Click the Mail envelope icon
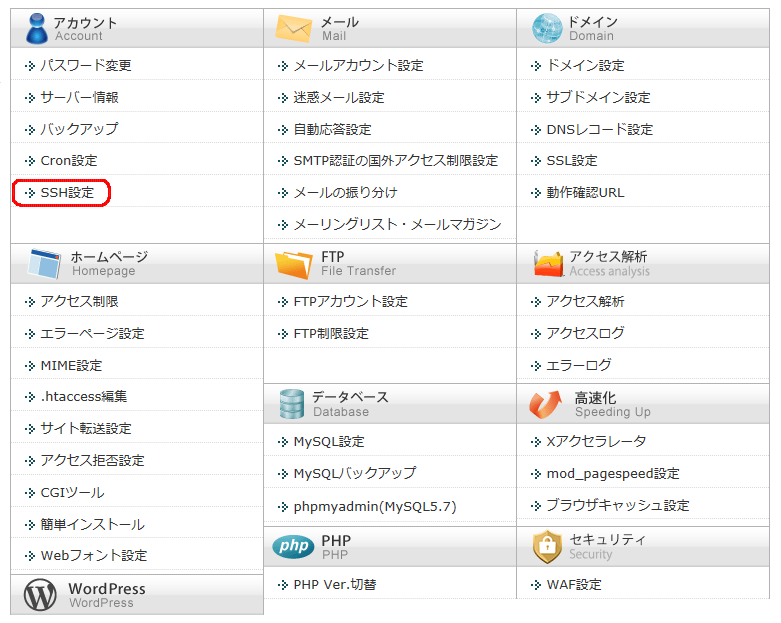The width and height of the screenshot is (781, 623). coord(293,28)
